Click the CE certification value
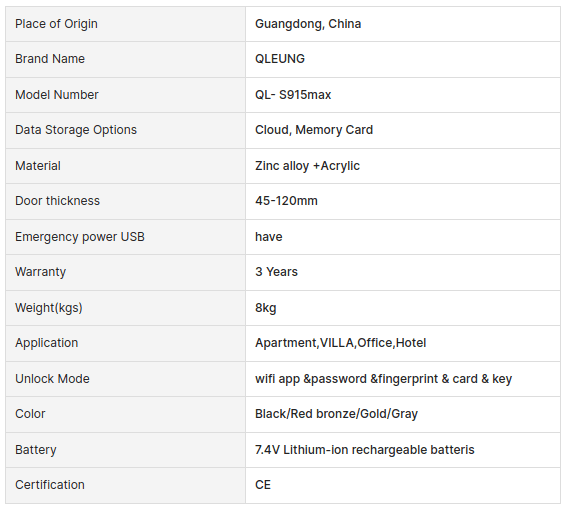Screen dimensions: 565x506 (263, 485)
